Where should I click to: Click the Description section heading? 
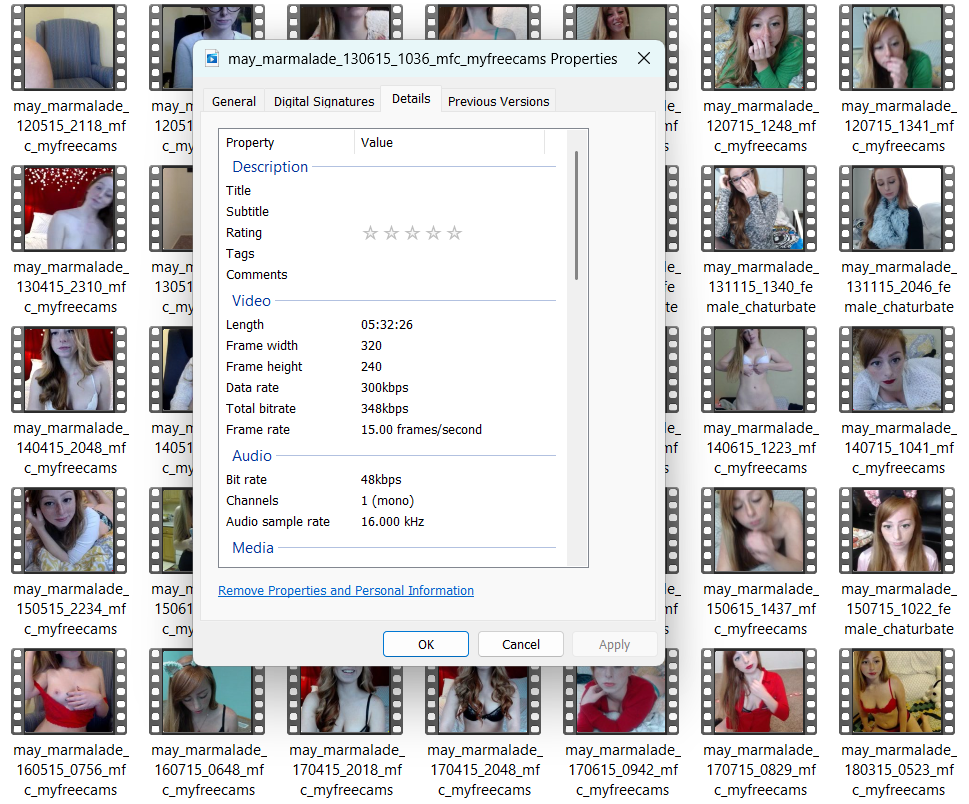point(270,167)
